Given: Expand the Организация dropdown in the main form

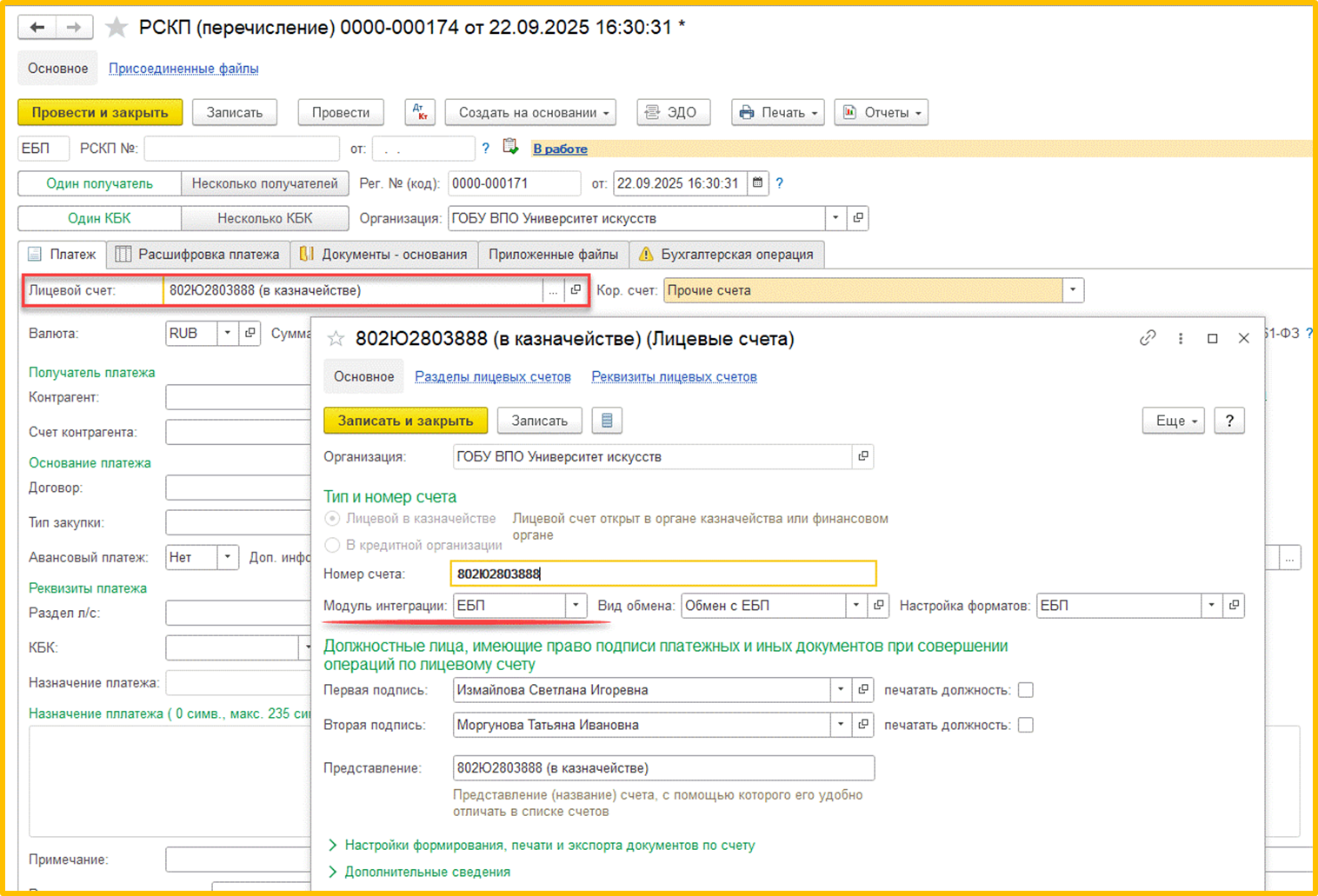Looking at the screenshot, I should point(835,218).
